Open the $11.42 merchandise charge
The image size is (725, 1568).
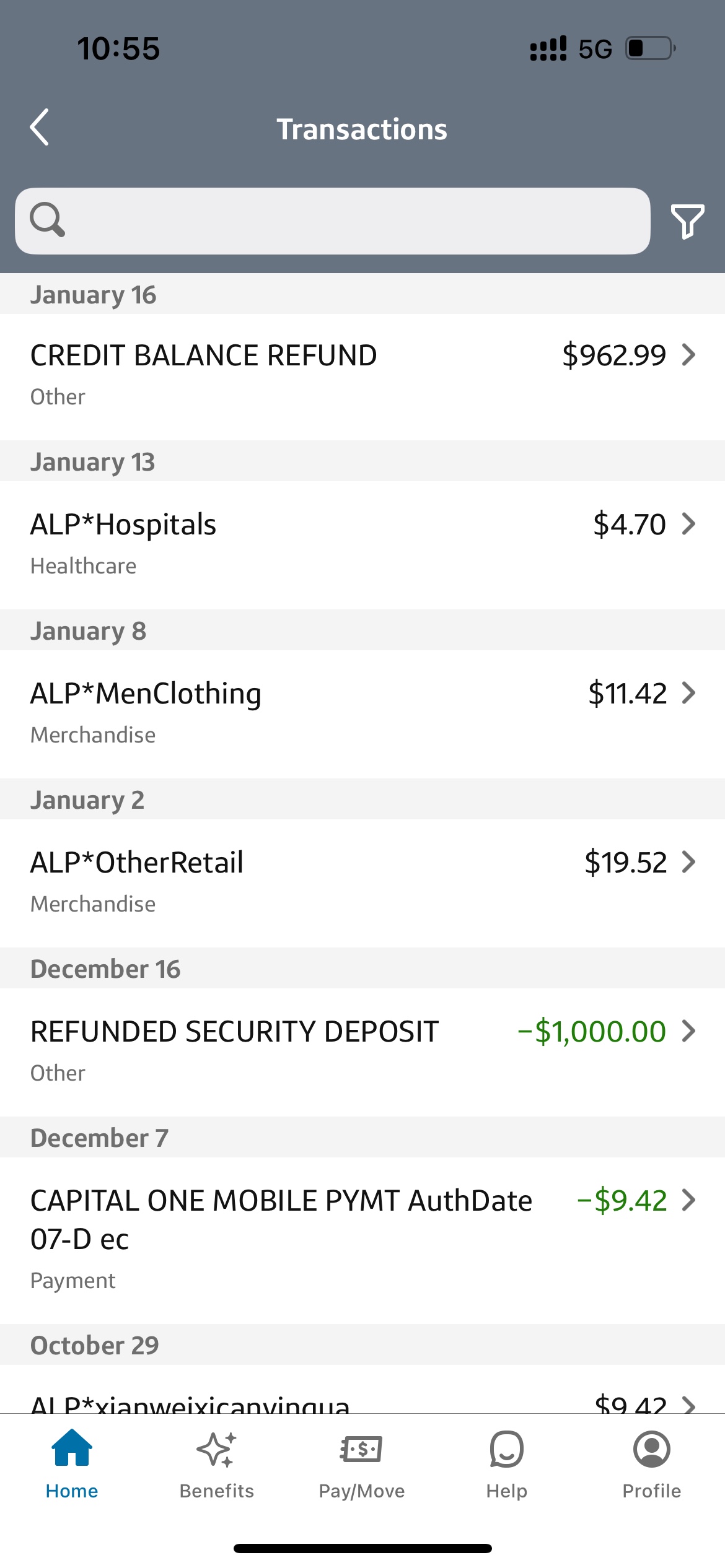point(627,693)
